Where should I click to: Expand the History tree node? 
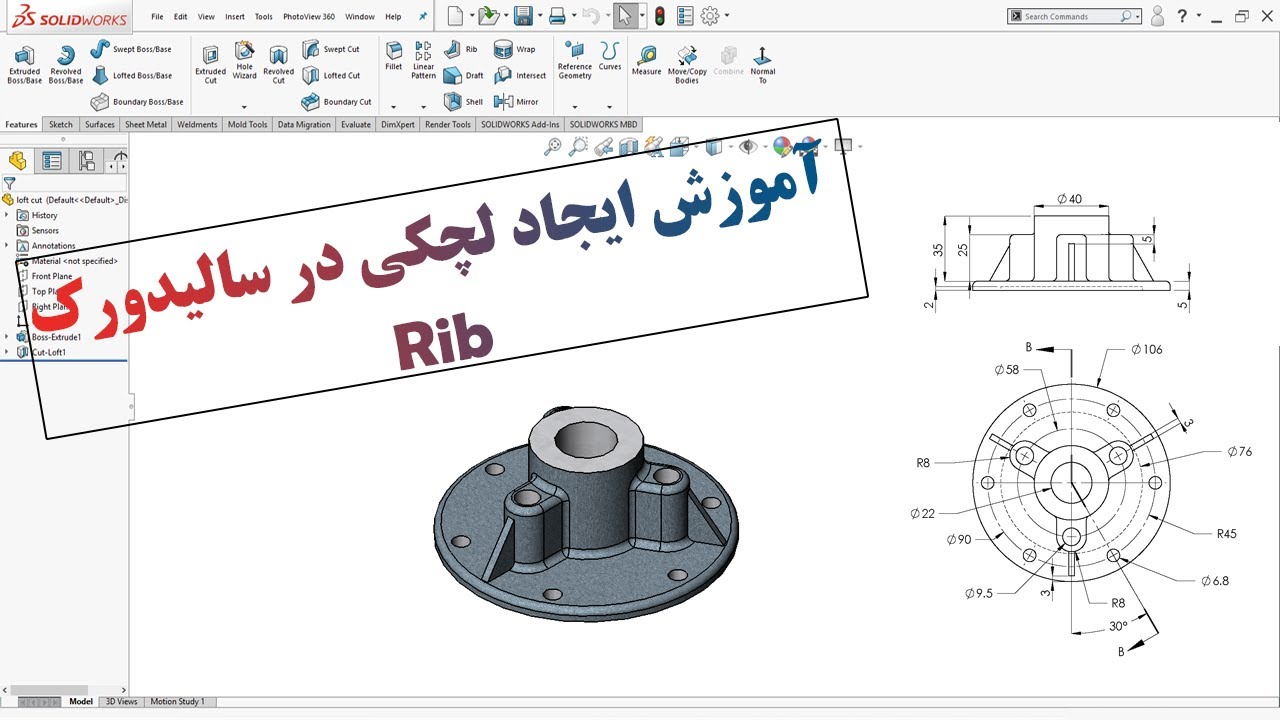[7, 215]
